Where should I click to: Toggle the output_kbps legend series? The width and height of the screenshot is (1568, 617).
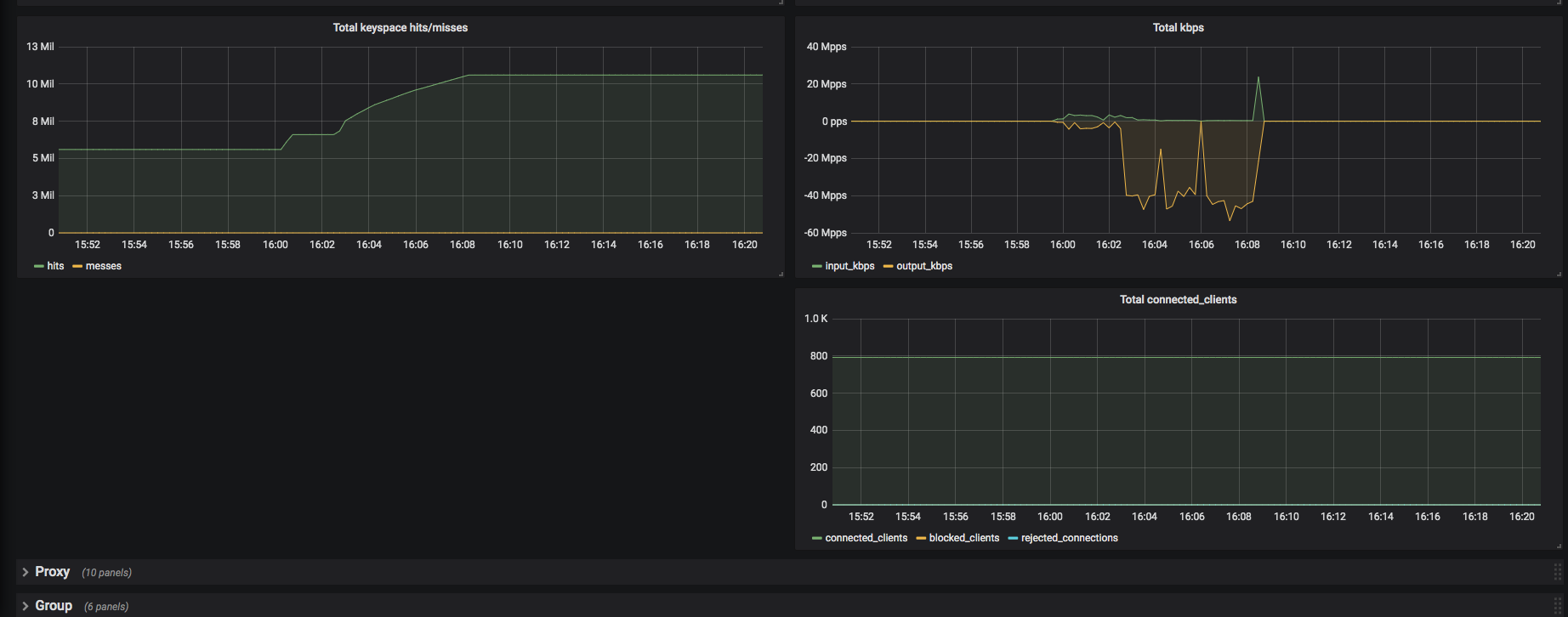coord(924,266)
